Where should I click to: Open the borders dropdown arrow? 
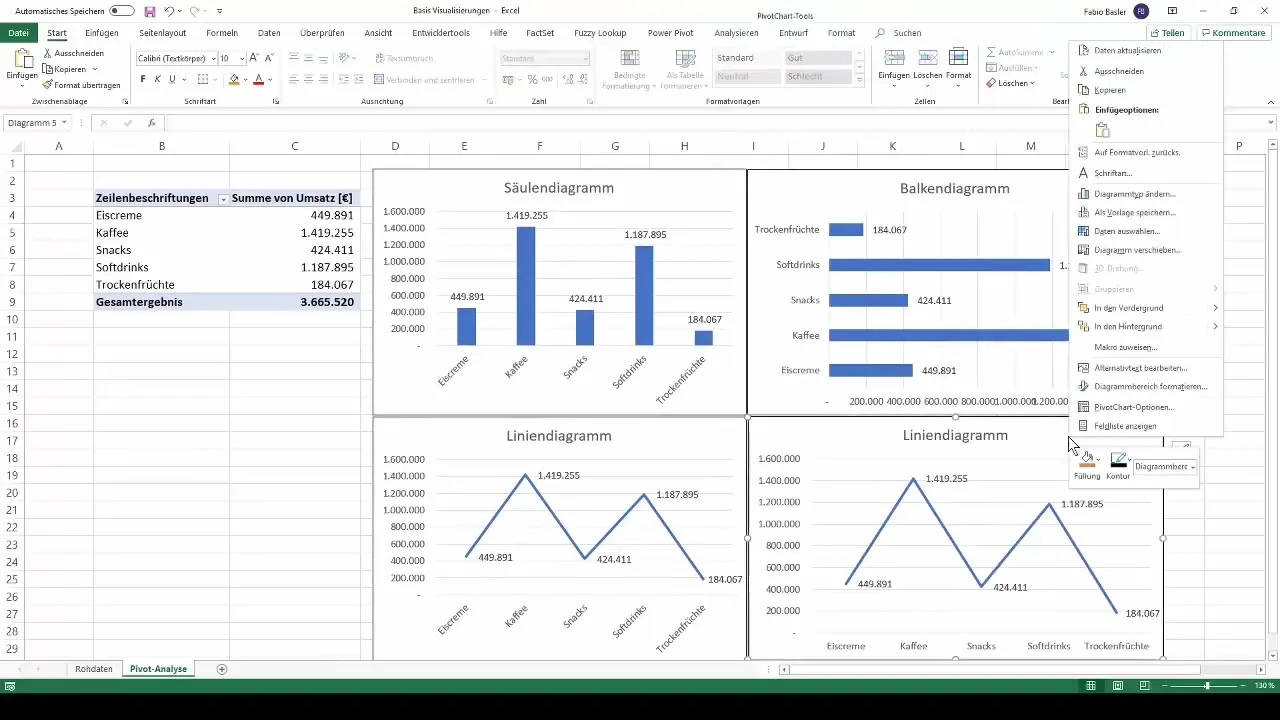coord(215,79)
